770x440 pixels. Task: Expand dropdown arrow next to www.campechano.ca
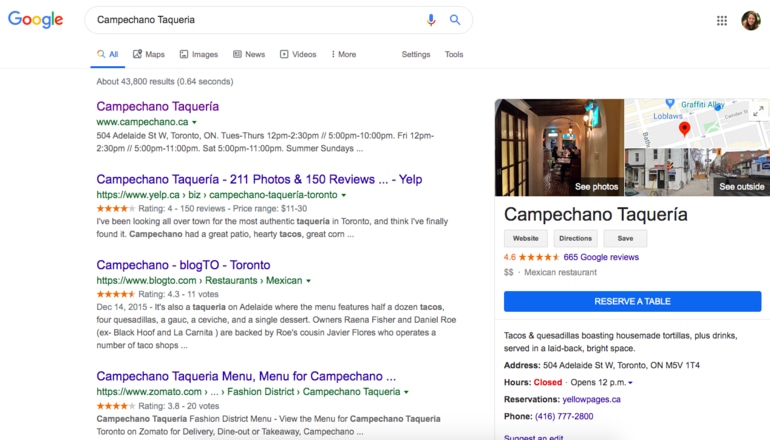(x=194, y=122)
